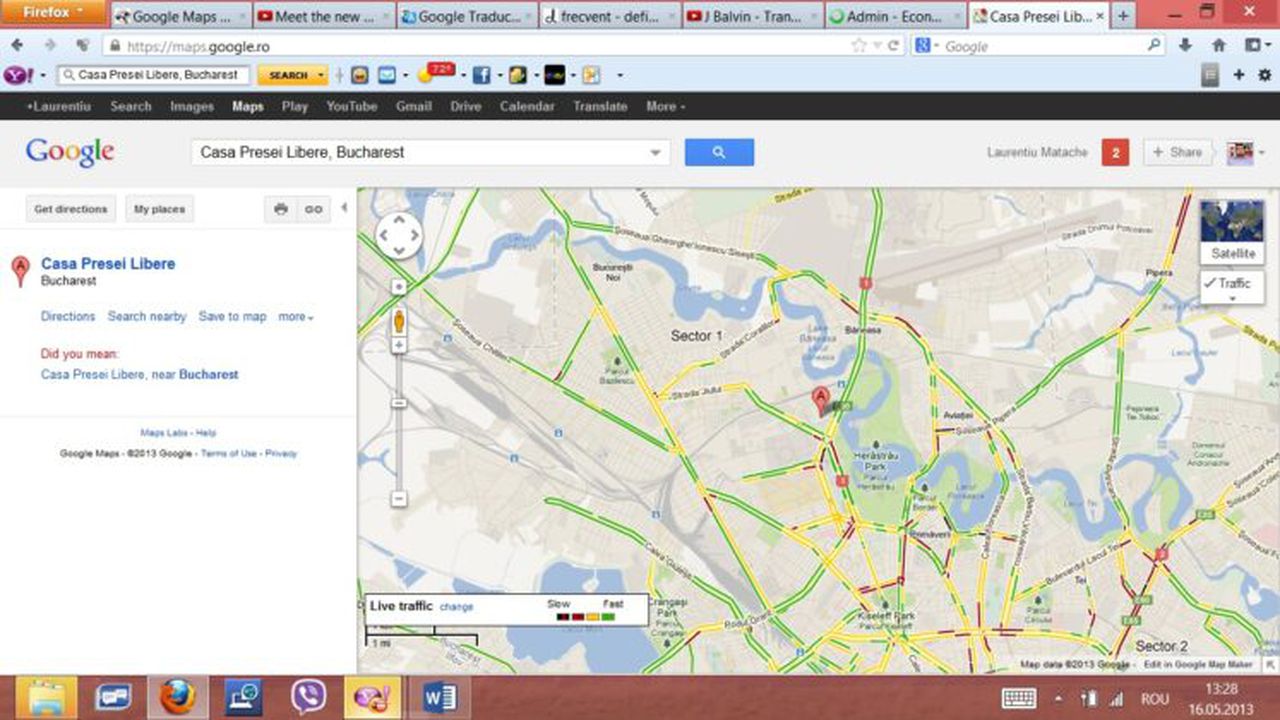Switch to 'Meet the new' YouTube tab
1280x720 pixels.
coord(323,16)
